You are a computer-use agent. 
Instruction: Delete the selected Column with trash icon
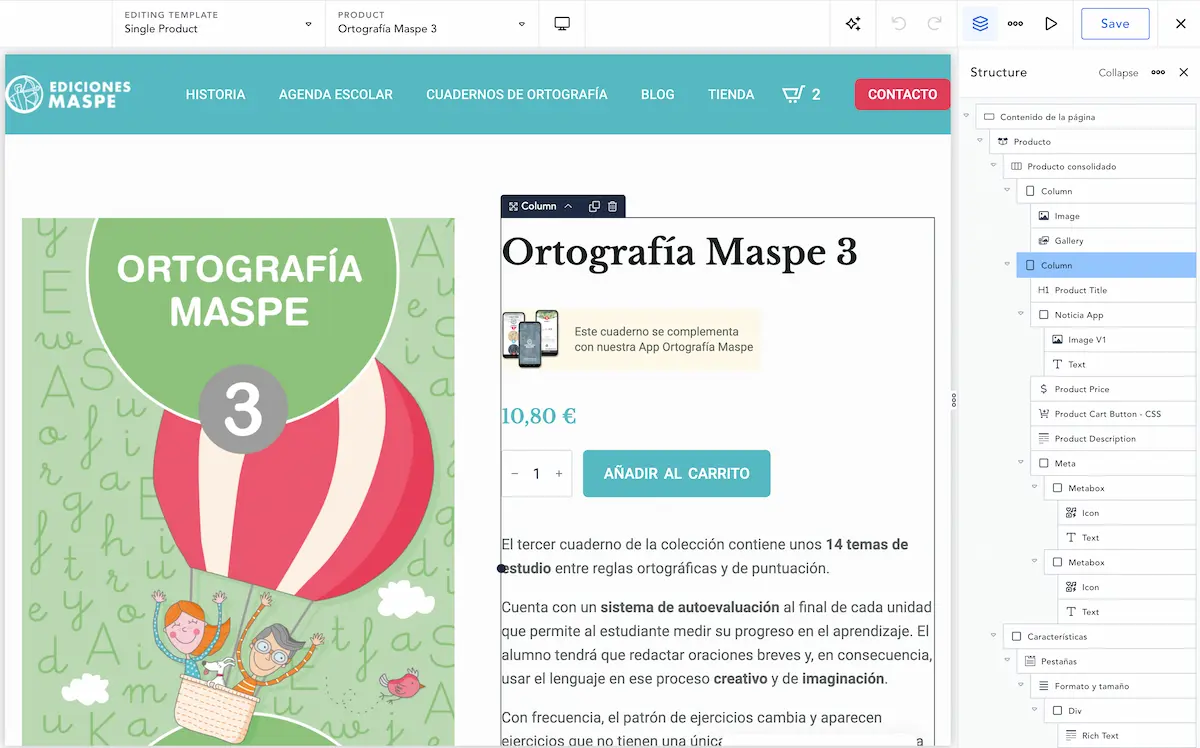tap(613, 206)
